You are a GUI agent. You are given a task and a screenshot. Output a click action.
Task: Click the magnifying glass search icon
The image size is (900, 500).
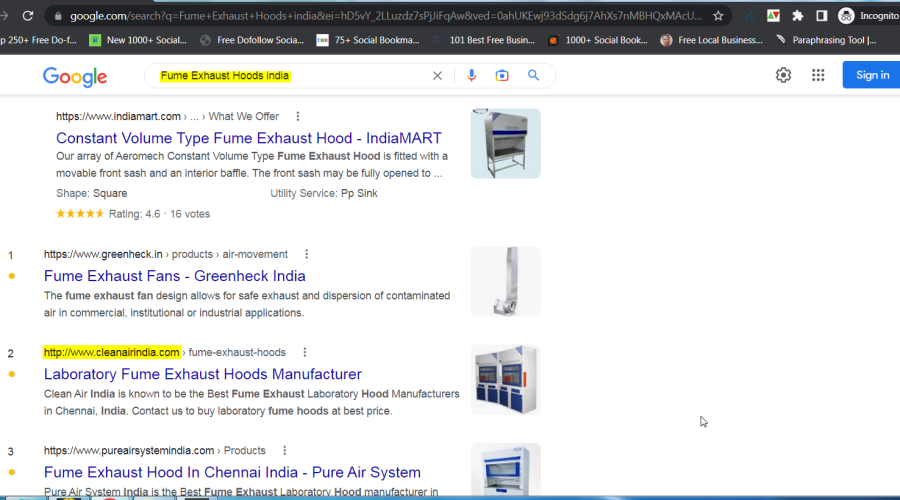pyautogui.click(x=534, y=76)
